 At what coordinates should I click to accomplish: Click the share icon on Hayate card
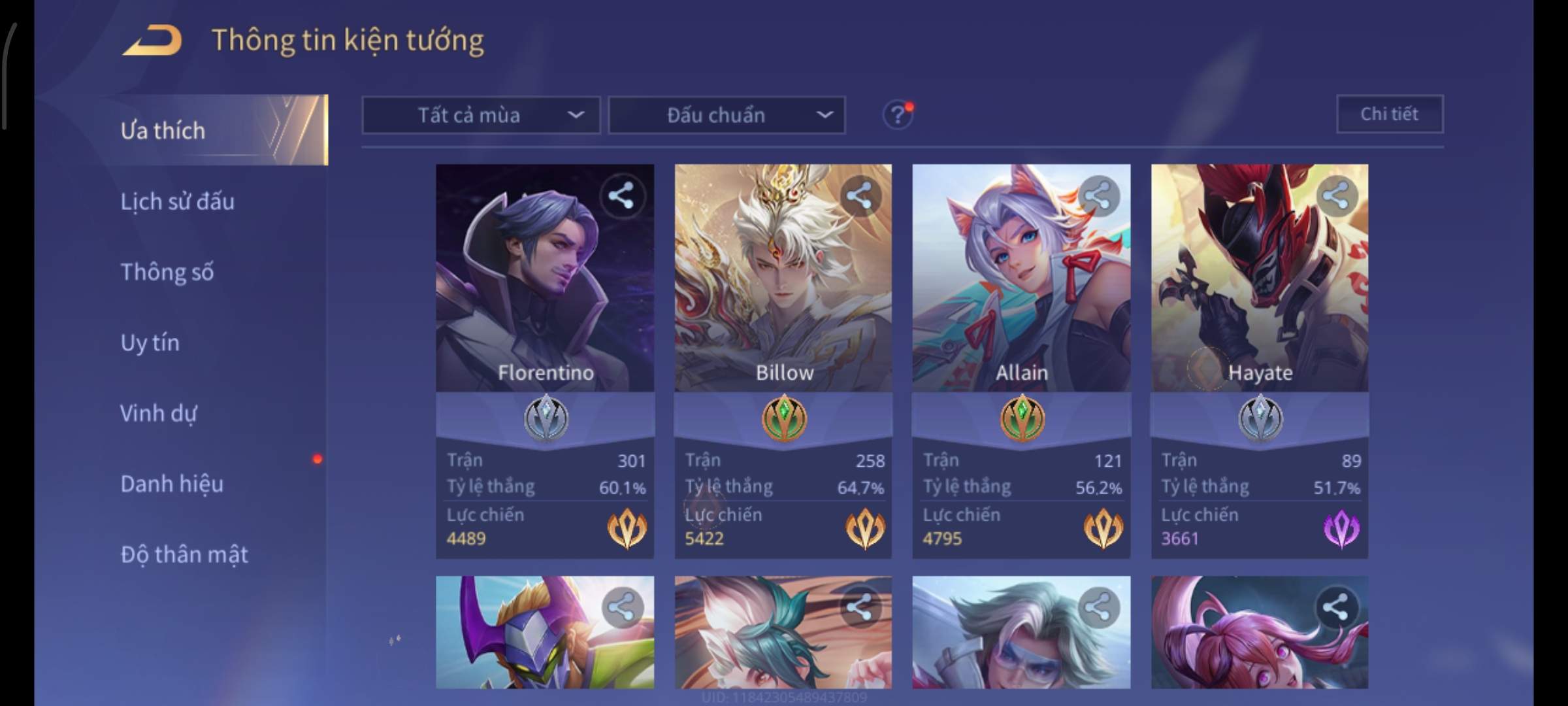coord(1335,195)
